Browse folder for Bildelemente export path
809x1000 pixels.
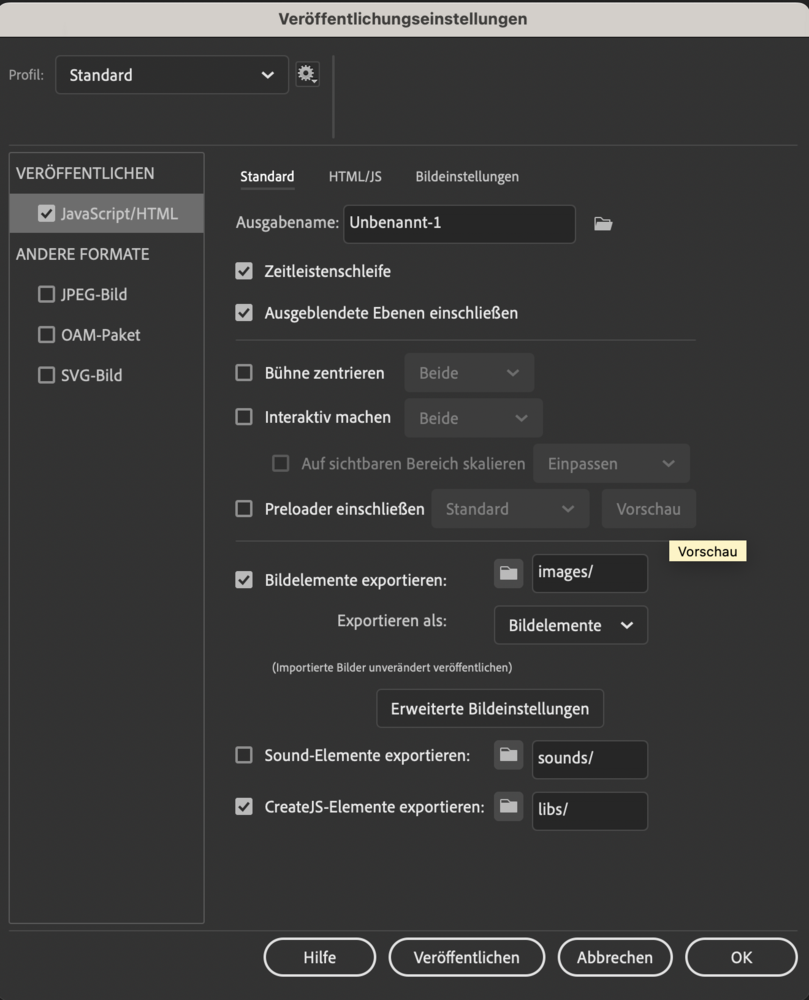[x=508, y=573]
